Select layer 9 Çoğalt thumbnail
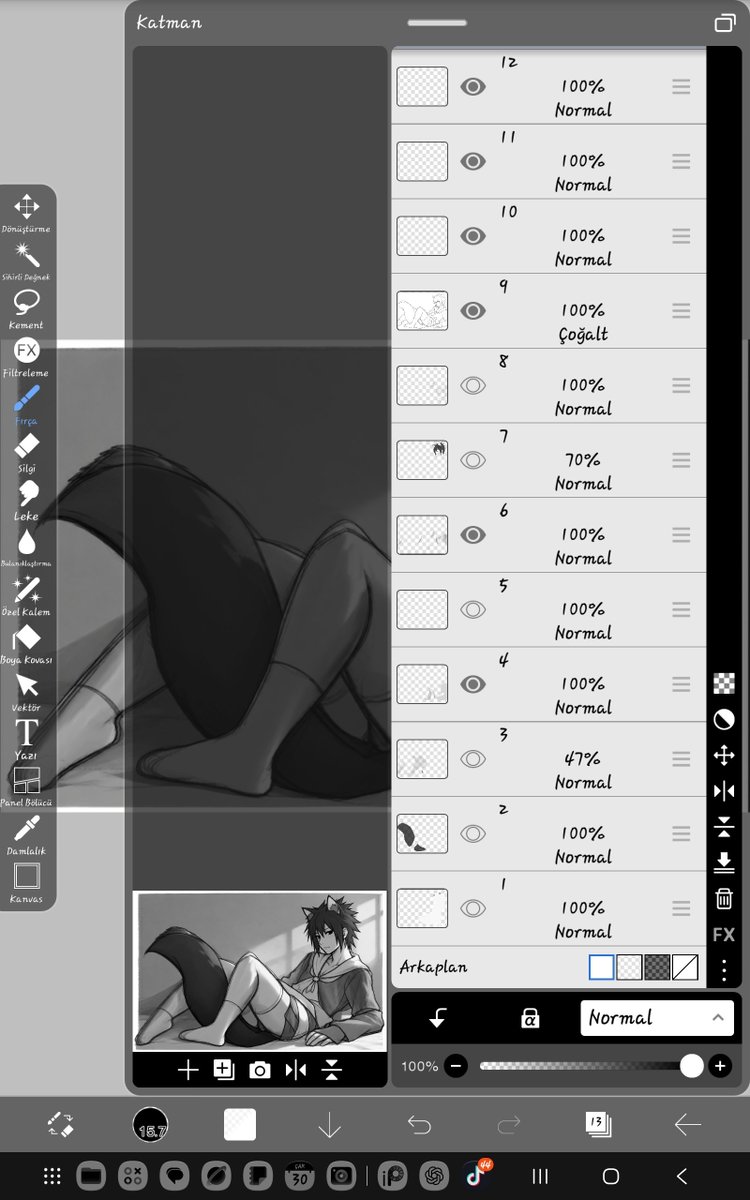 point(422,311)
